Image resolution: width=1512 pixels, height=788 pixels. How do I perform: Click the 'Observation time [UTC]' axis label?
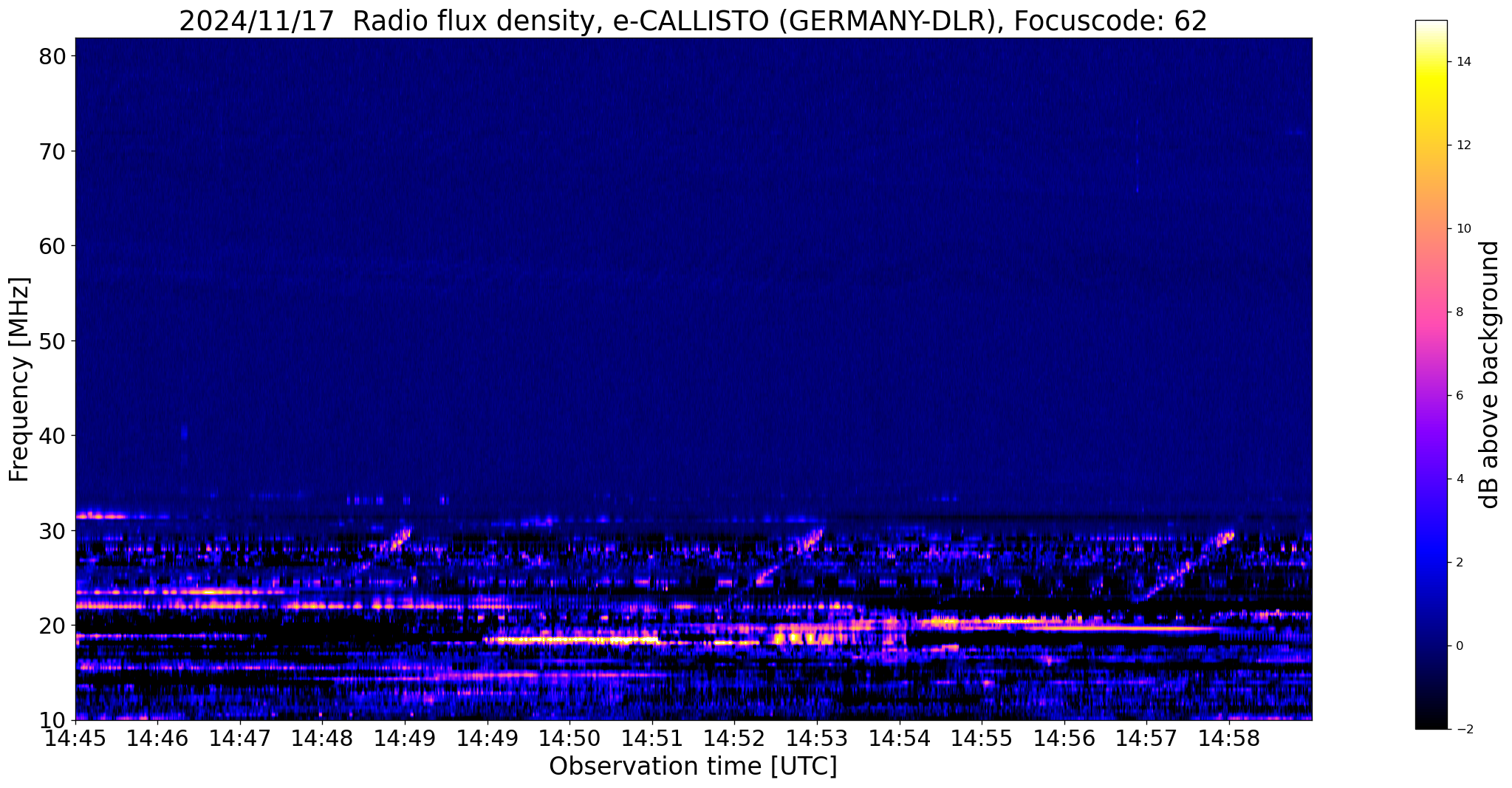693,767
